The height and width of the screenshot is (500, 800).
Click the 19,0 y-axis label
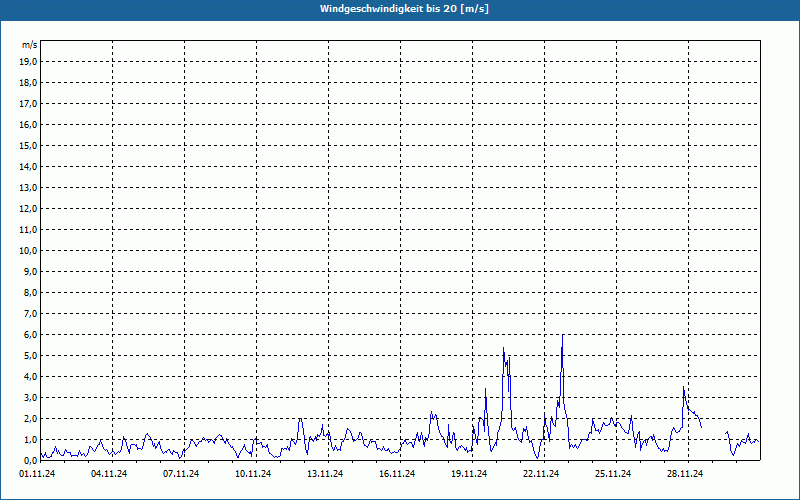pyautogui.click(x=29, y=62)
